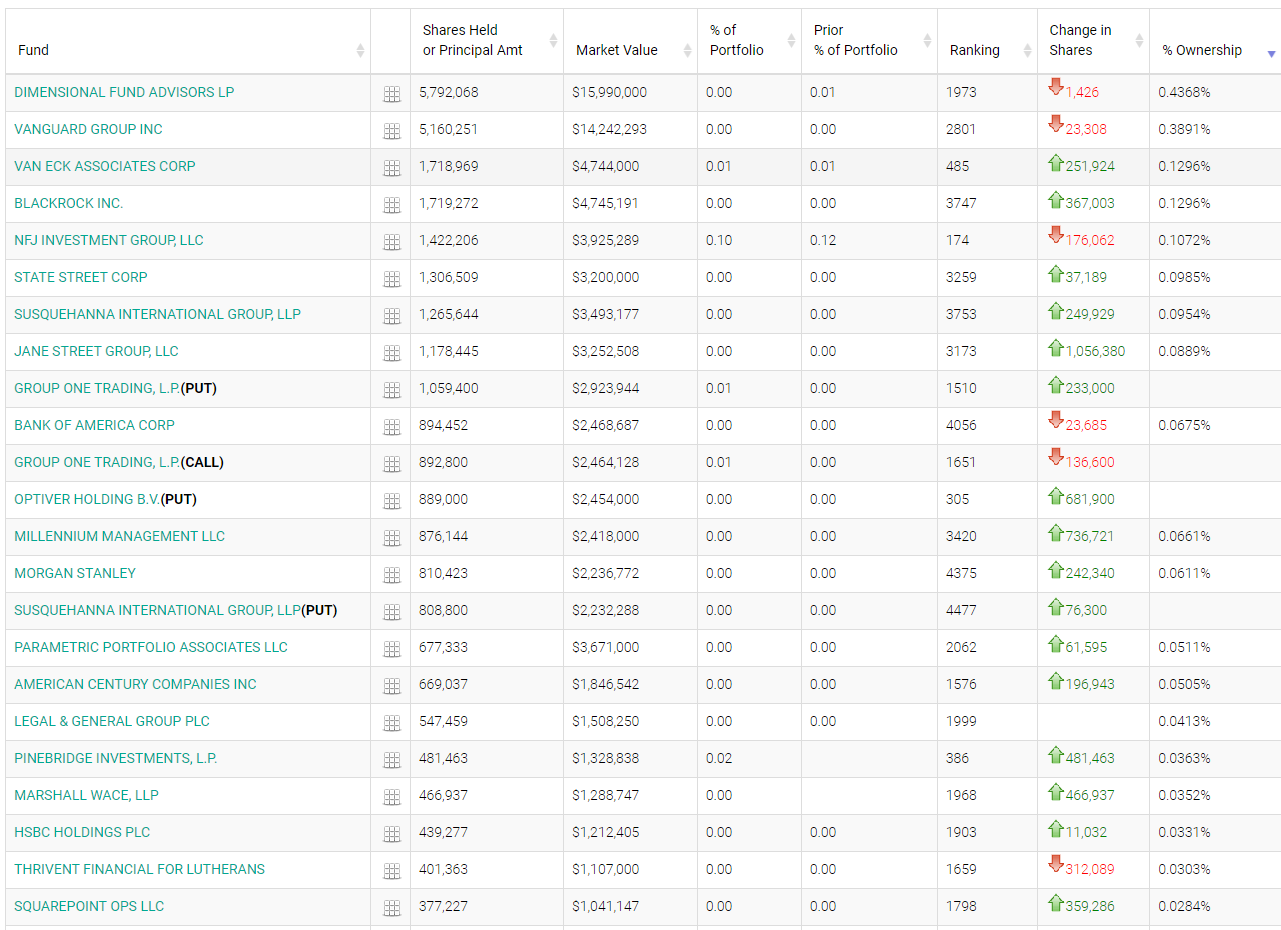The height and width of the screenshot is (930, 1281).
Task: Open VANGUARD GROUP INC link
Action: 88,129
